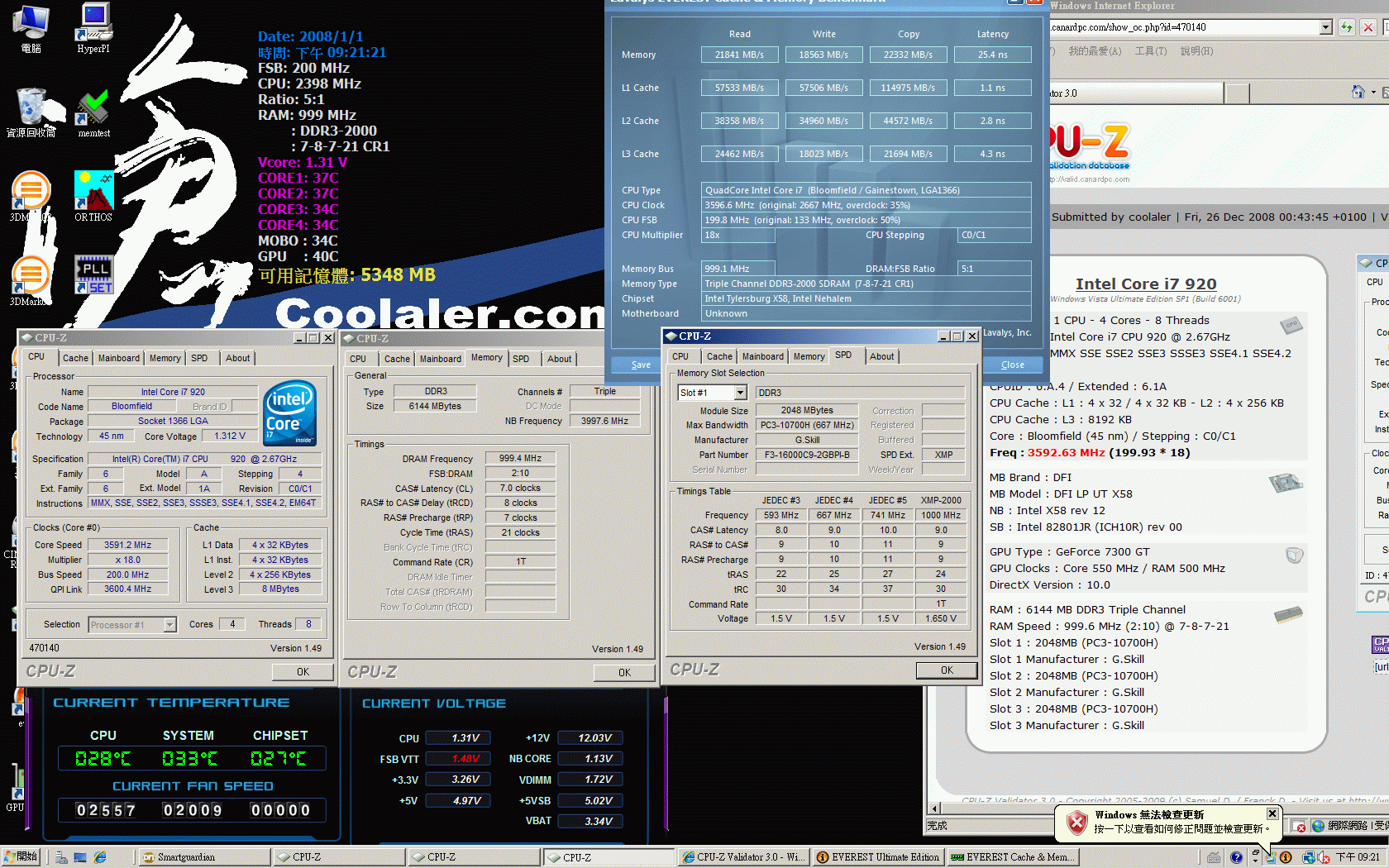Image resolution: width=1389 pixels, height=868 pixels.
Task: Click the refresh icon in Internet Explorer's address bar
Action: (x=1346, y=27)
